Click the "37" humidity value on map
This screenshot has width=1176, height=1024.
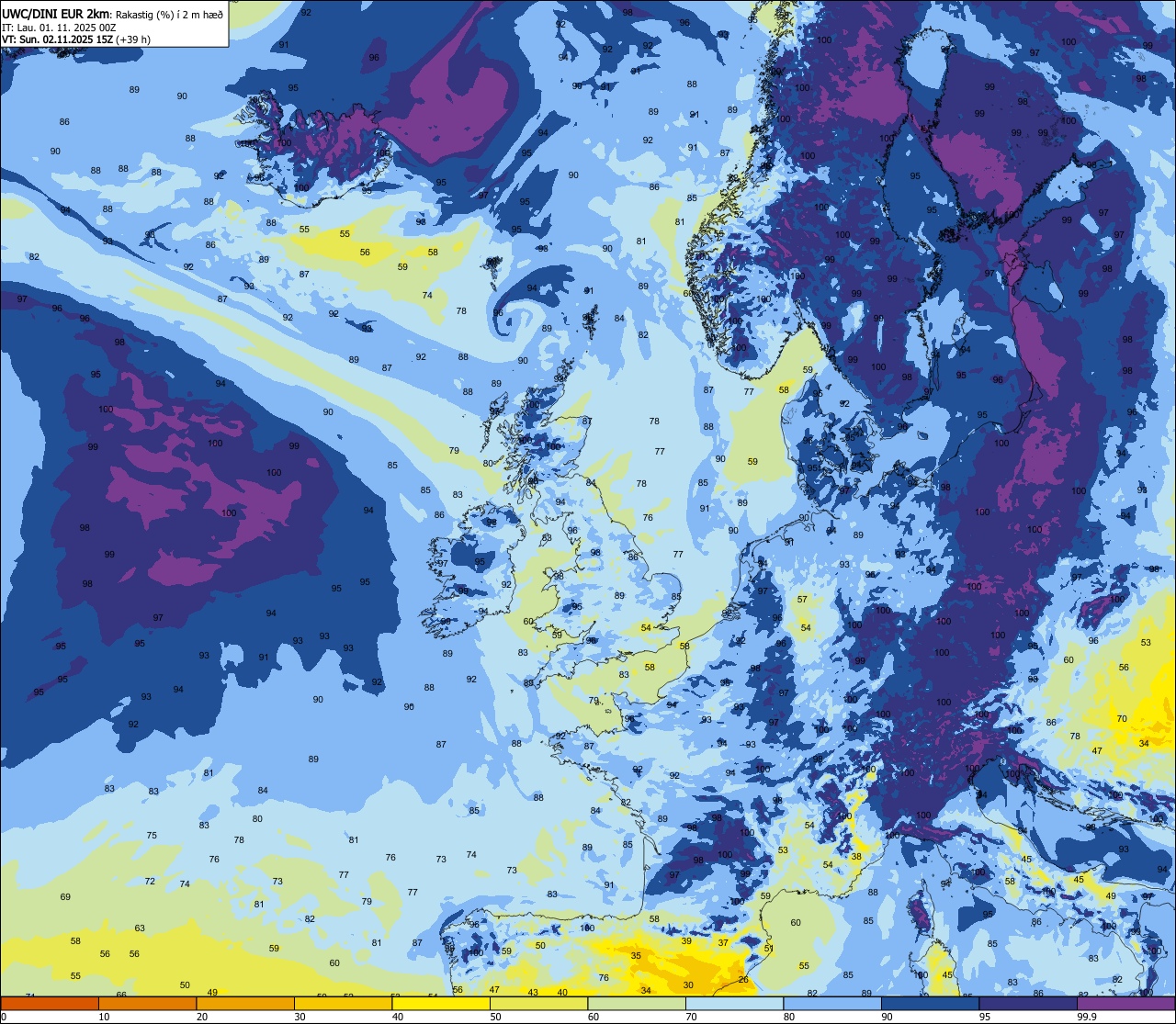(x=723, y=943)
